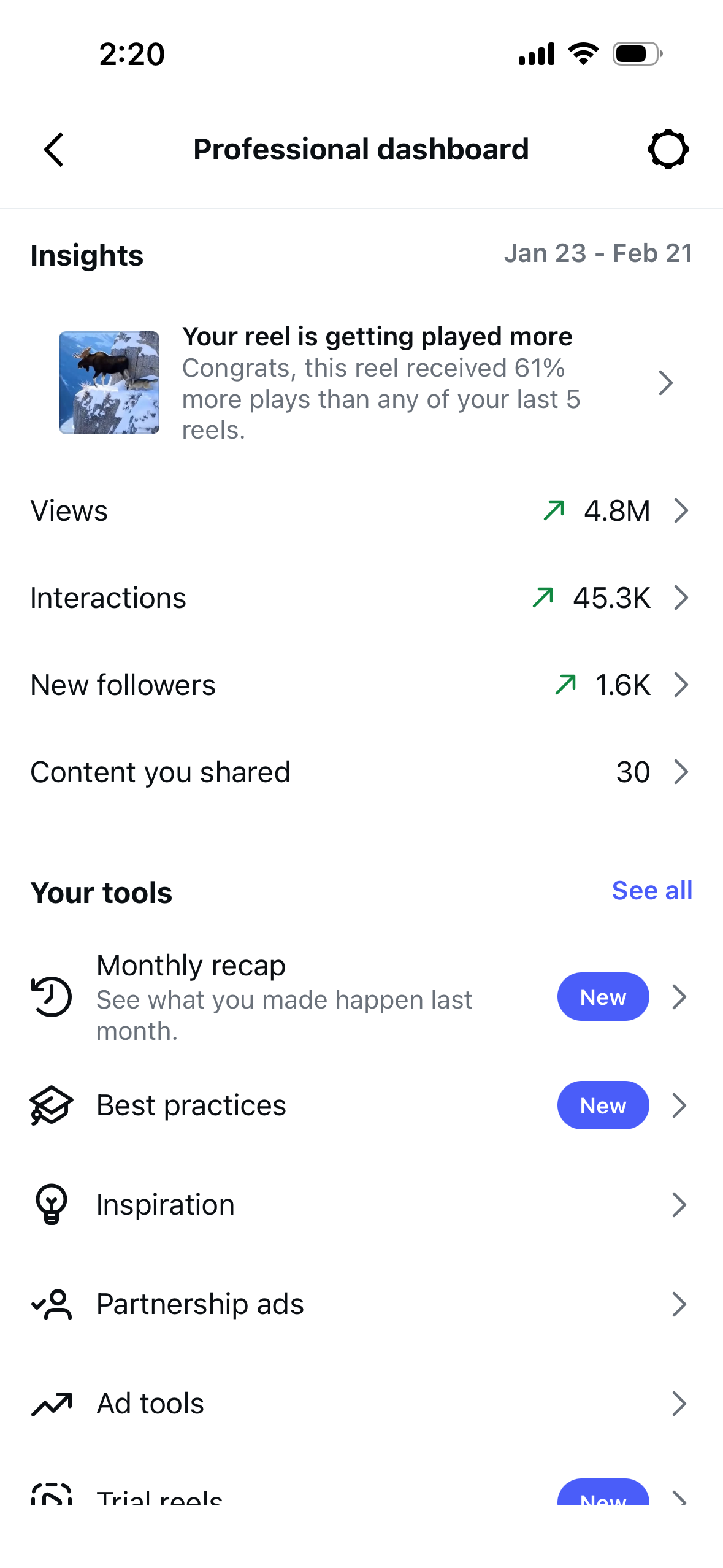Viewport: 723px width, 1568px height.
Task: Open the moose reel thumbnail
Action: tap(109, 383)
